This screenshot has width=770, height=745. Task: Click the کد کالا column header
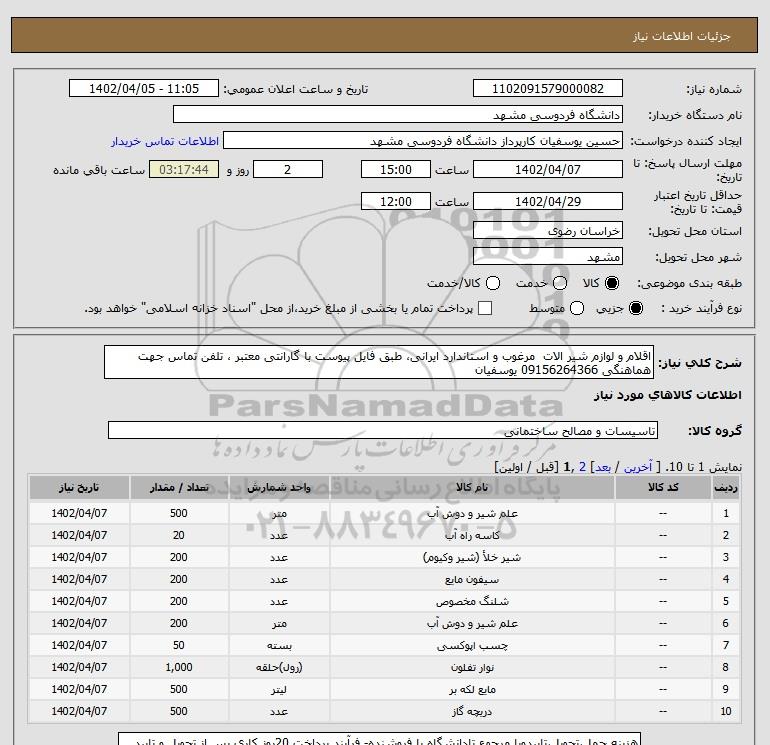pos(663,488)
